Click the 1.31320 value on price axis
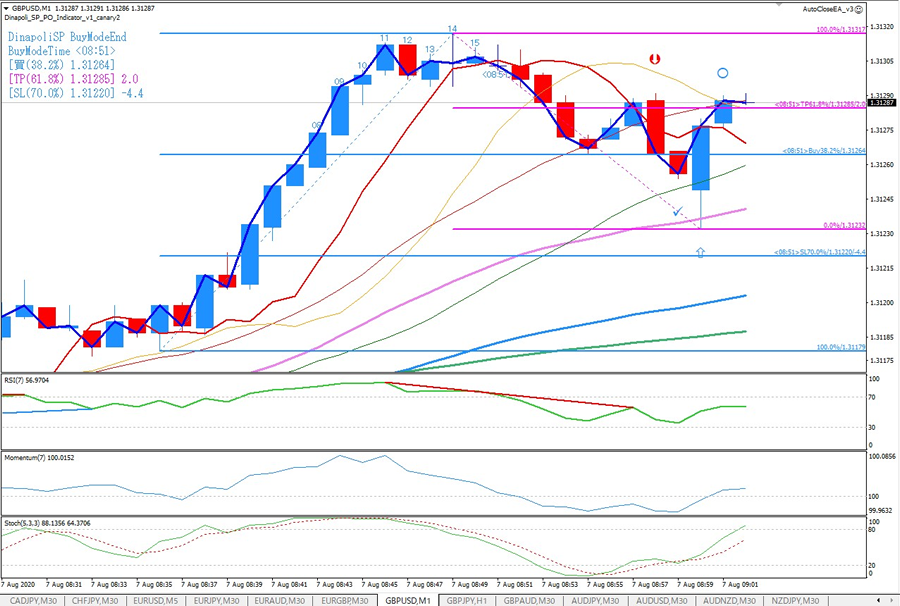This screenshot has width=900, height=606. pos(882,27)
